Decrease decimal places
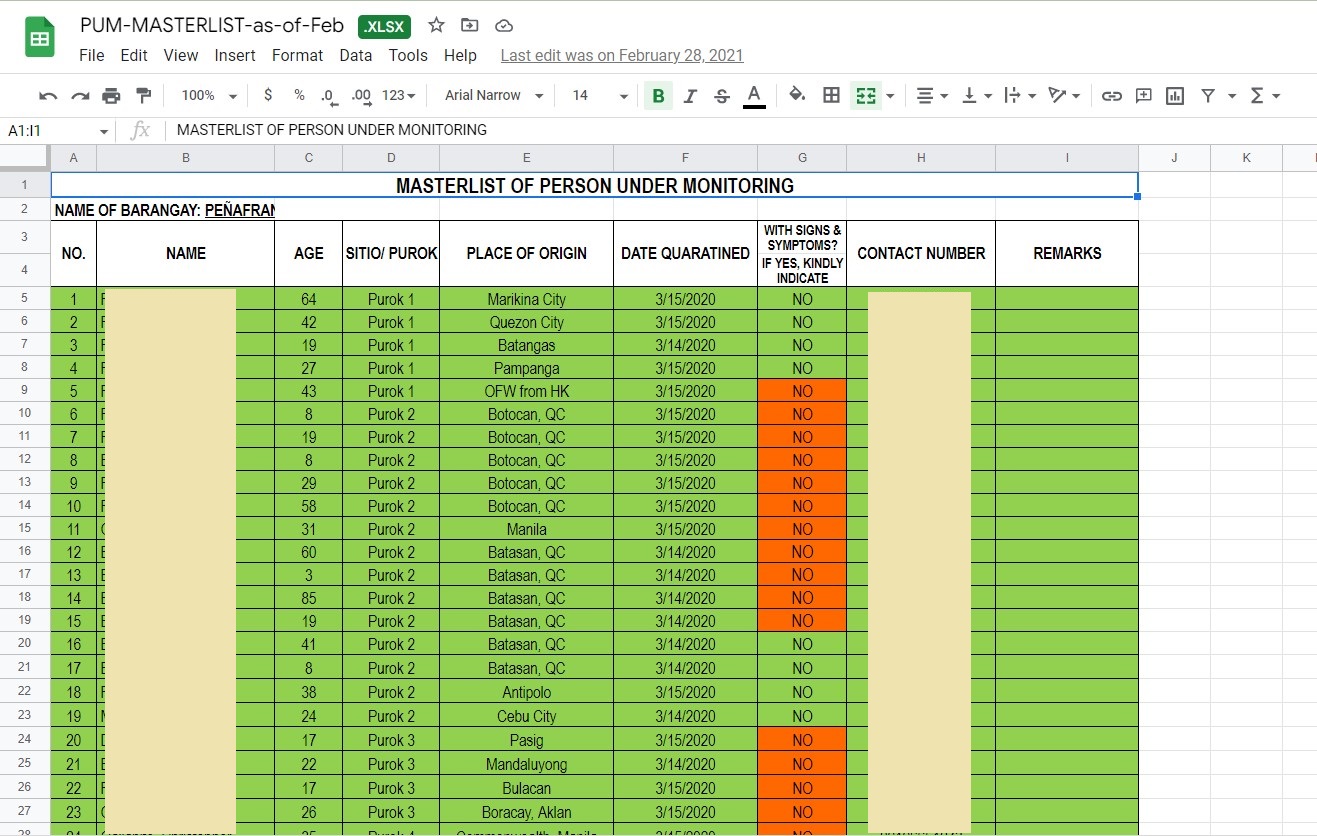1317x836 pixels. 328,96
